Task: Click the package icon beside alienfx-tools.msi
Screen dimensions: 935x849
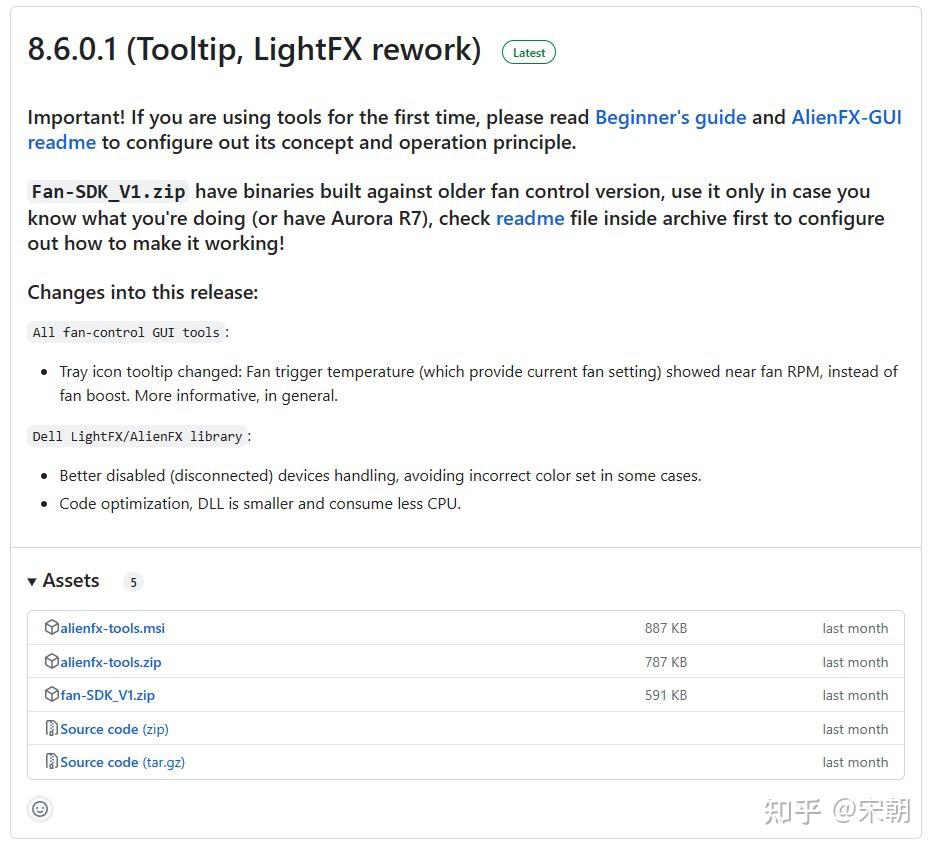Action: [x=52, y=628]
